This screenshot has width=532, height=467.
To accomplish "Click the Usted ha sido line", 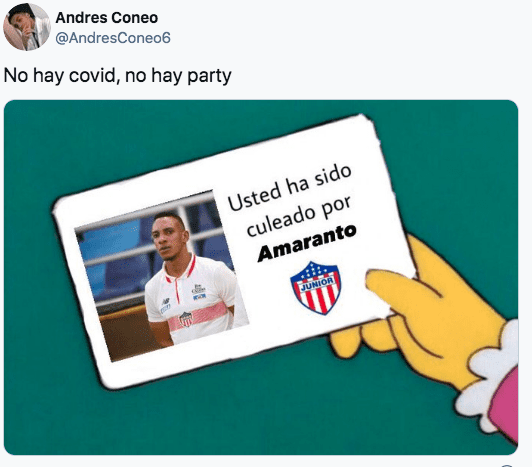I will 289,188.
